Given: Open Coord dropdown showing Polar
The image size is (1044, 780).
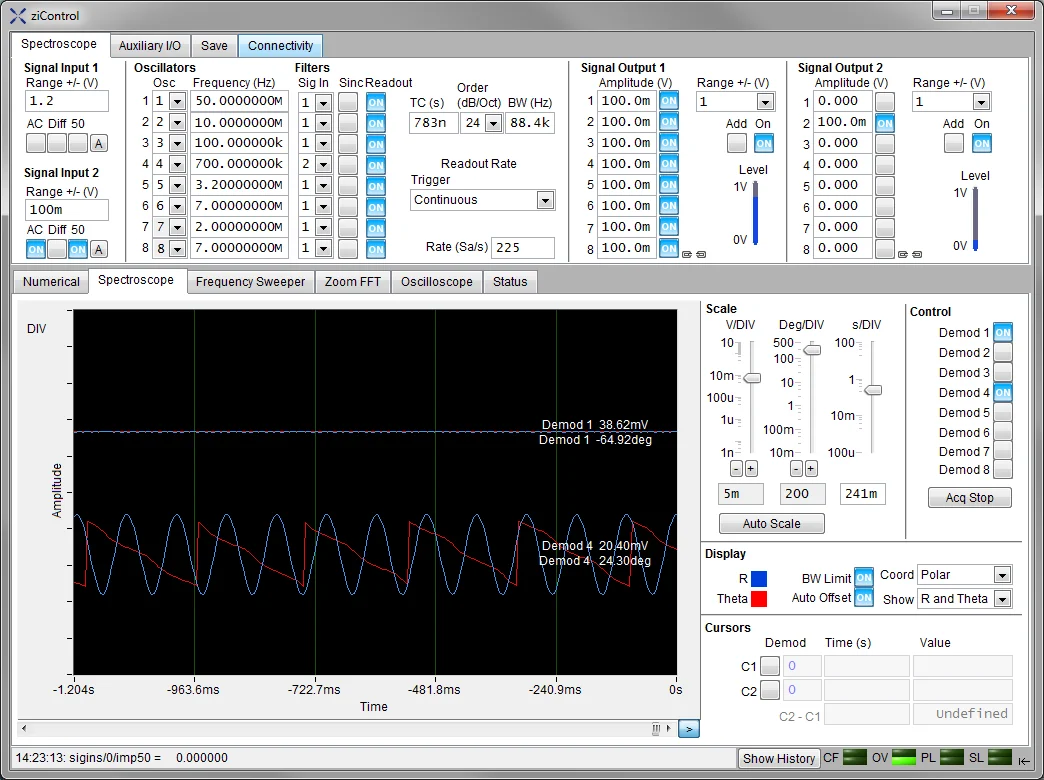Looking at the screenshot, I should coord(1002,575).
